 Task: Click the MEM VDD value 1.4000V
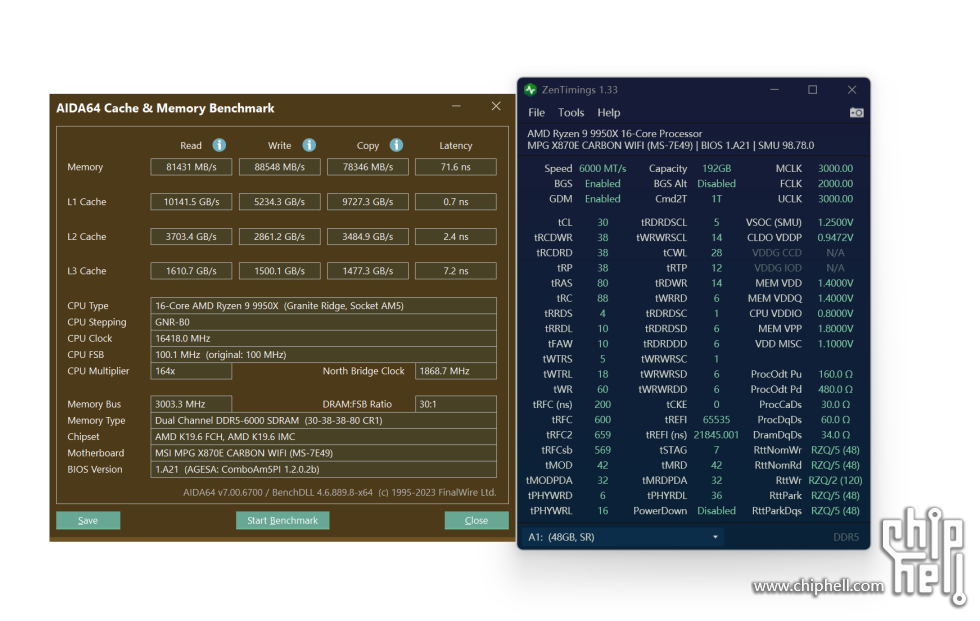coord(836,283)
